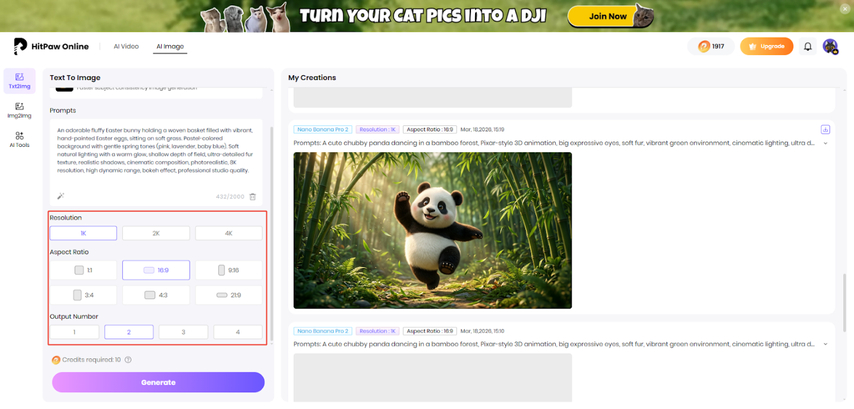Open the notifications bell
This screenshot has width=854, height=409.
point(808,46)
